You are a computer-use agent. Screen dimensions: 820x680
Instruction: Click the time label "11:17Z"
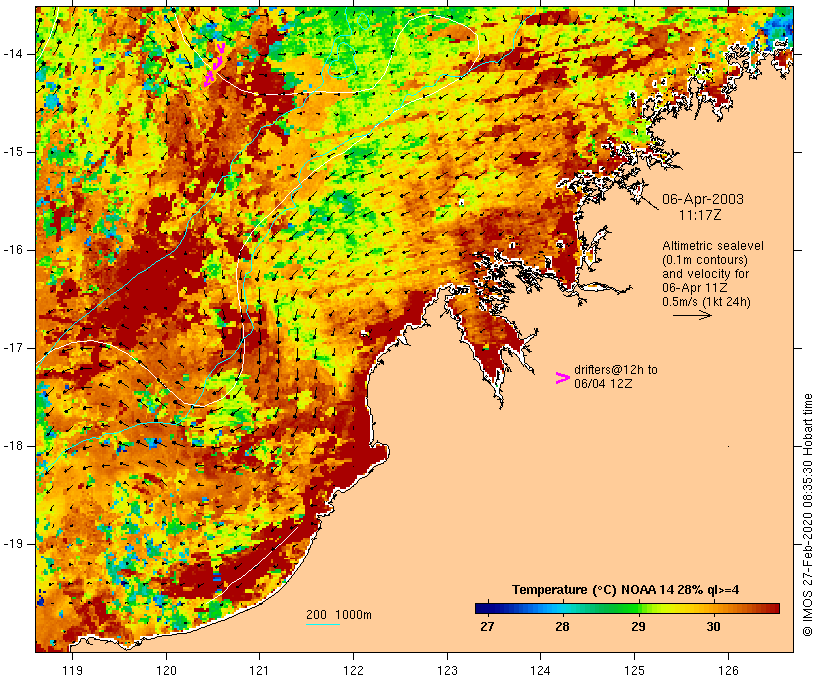pyautogui.click(x=700, y=215)
